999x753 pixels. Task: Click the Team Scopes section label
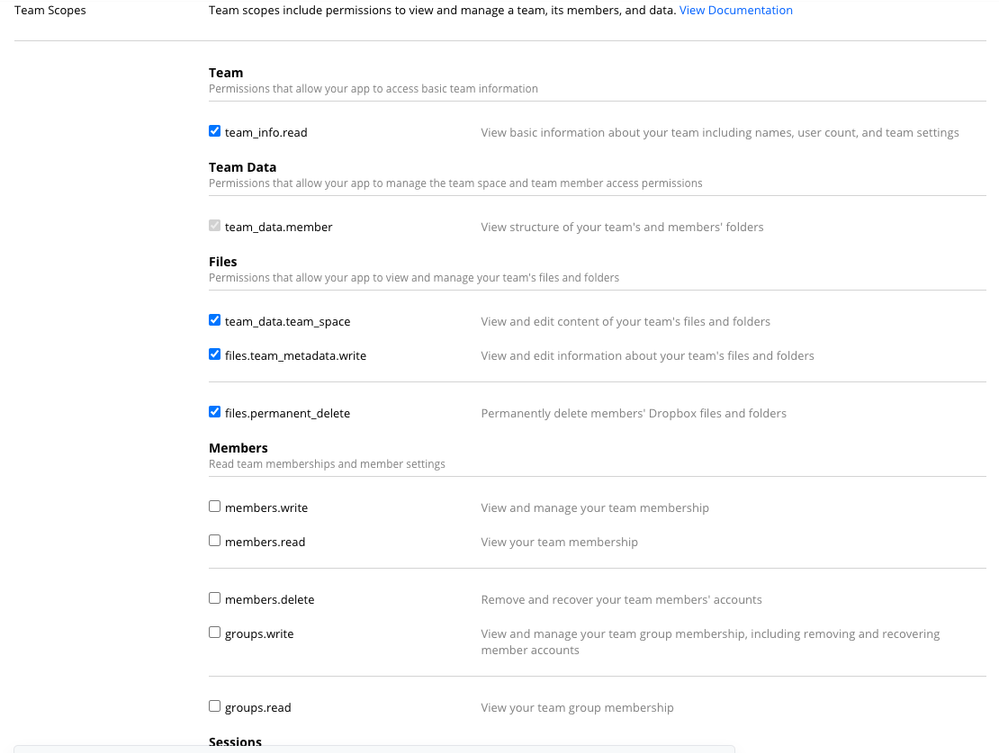[x=50, y=10]
